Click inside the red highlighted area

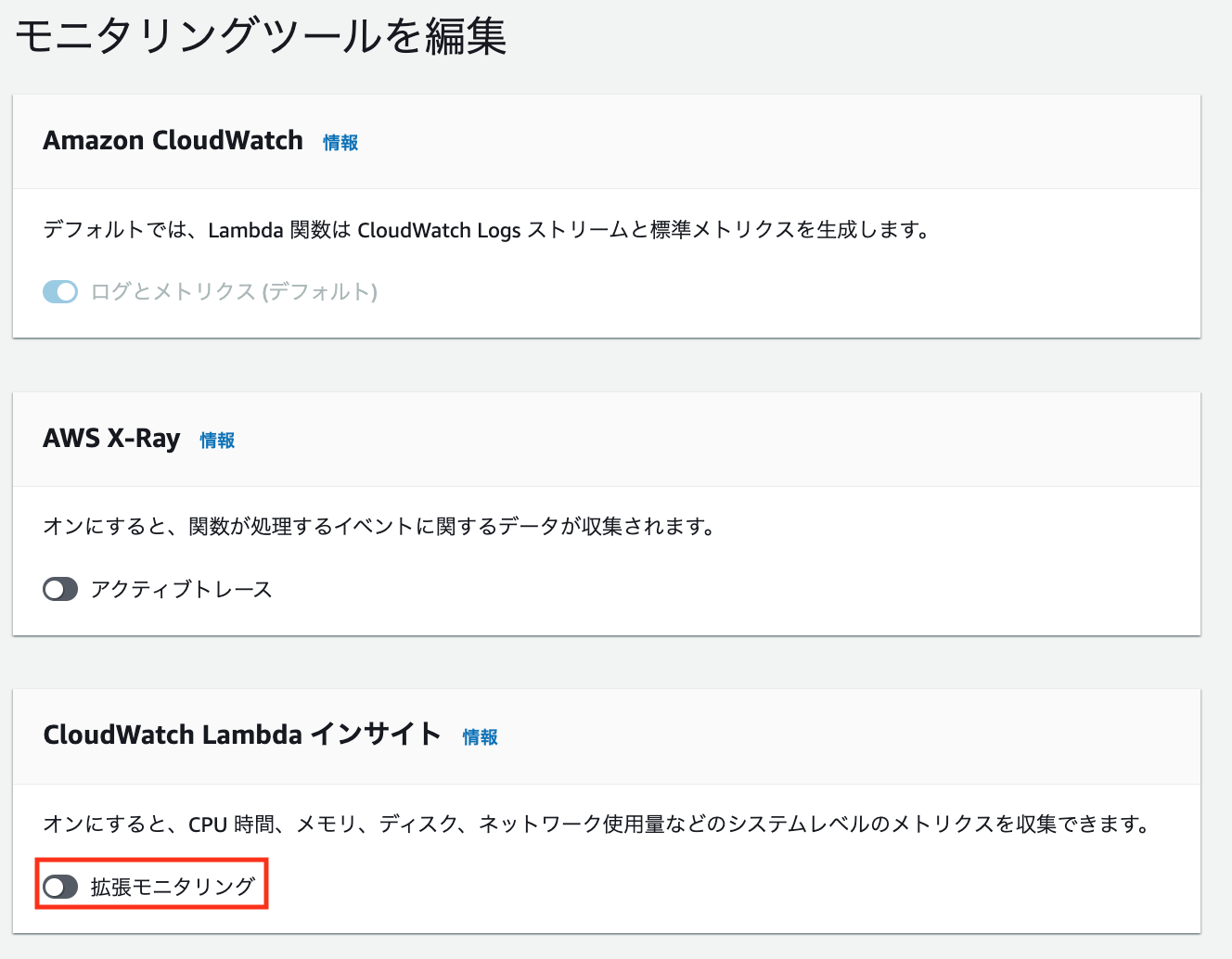point(151,886)
